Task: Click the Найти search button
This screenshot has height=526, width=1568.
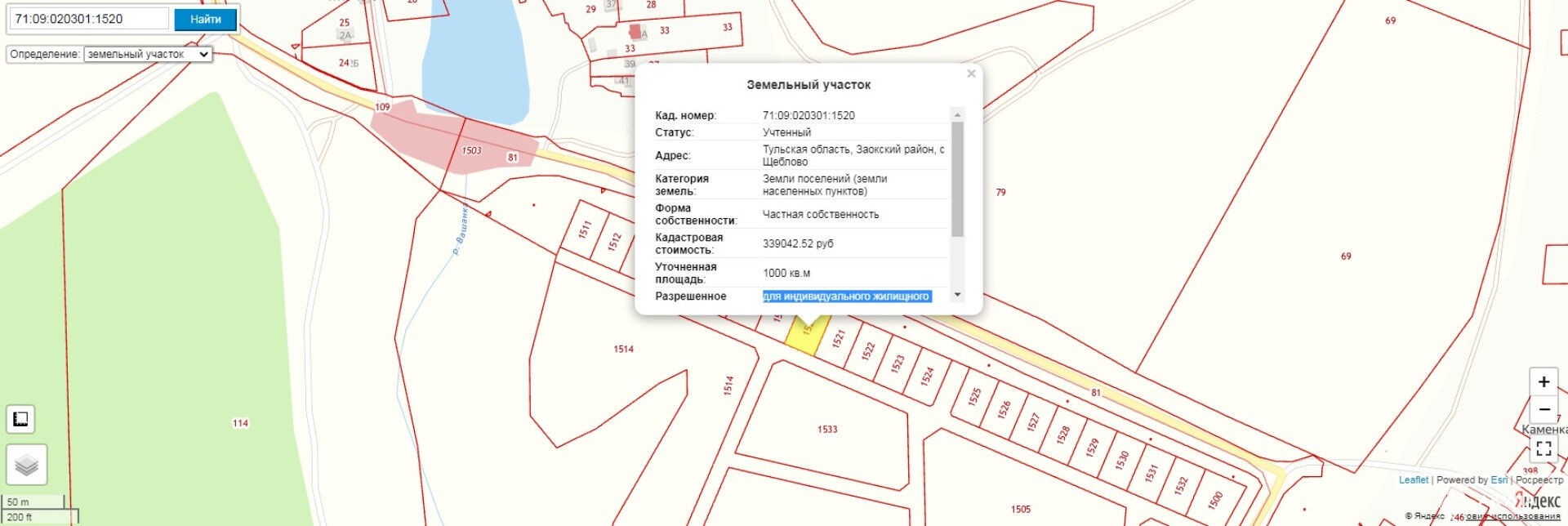Action: [205, 19]
